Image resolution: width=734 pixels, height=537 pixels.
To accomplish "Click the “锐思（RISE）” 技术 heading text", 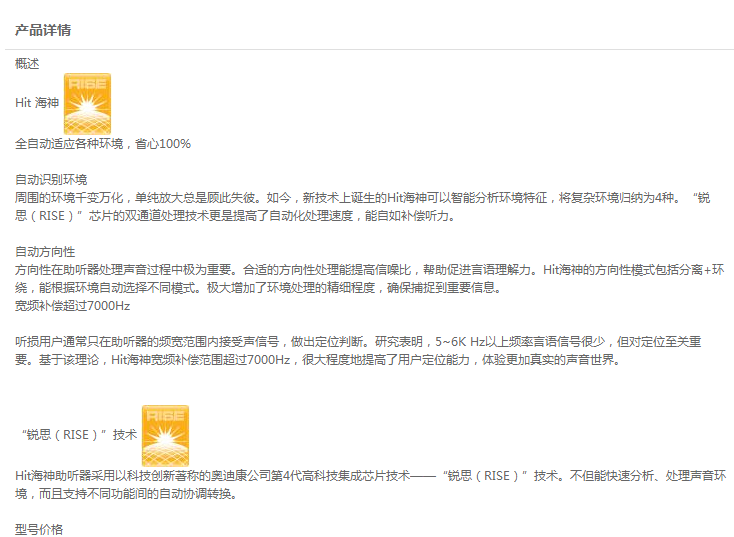I will (79, 435).
